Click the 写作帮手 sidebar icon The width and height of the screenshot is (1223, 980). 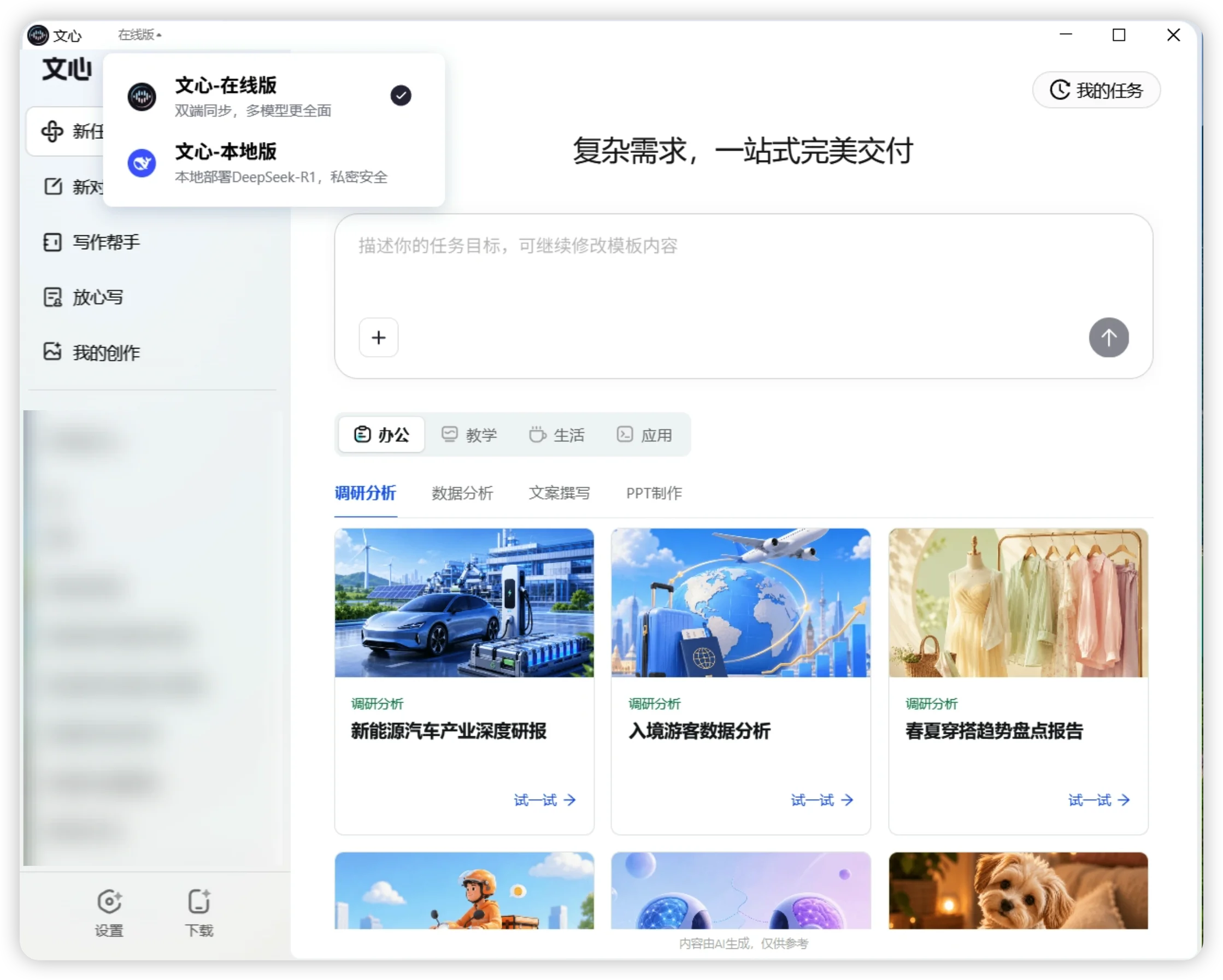[52, 242]
